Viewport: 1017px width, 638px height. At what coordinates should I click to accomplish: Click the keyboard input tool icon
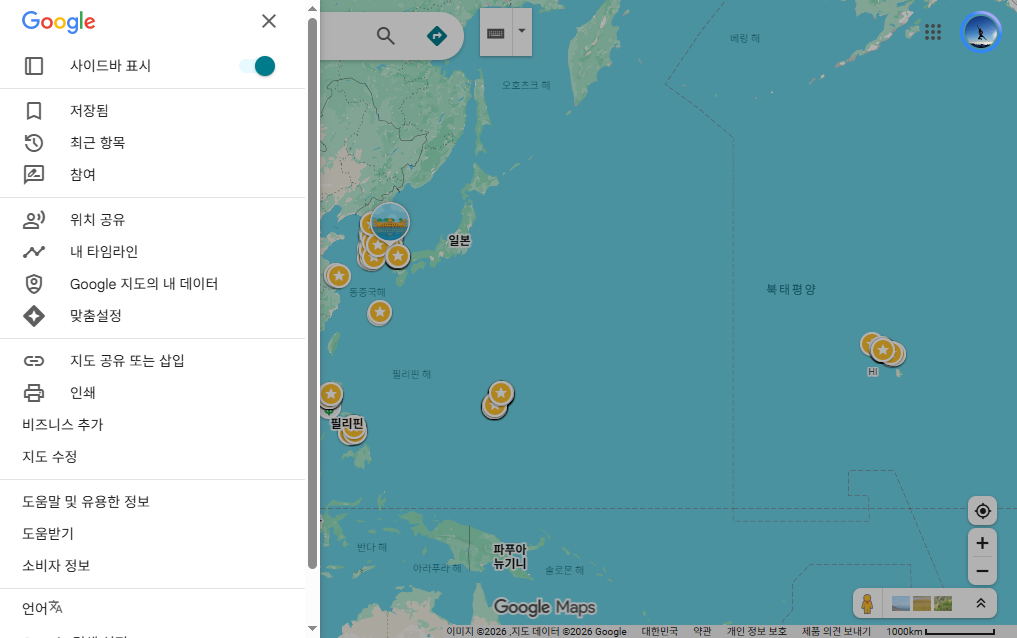496,33
